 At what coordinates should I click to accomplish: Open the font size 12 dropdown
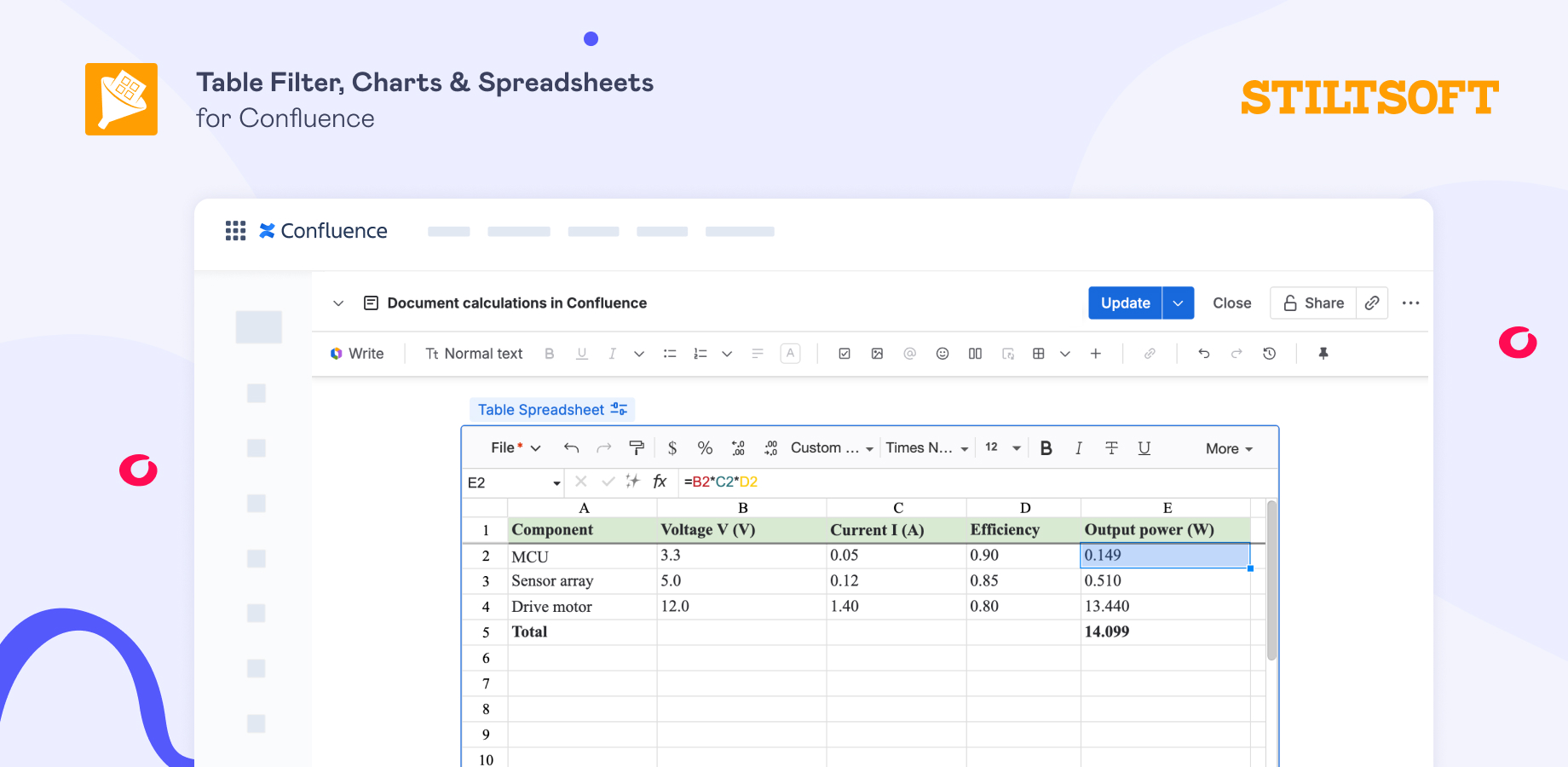[1003, 448]
